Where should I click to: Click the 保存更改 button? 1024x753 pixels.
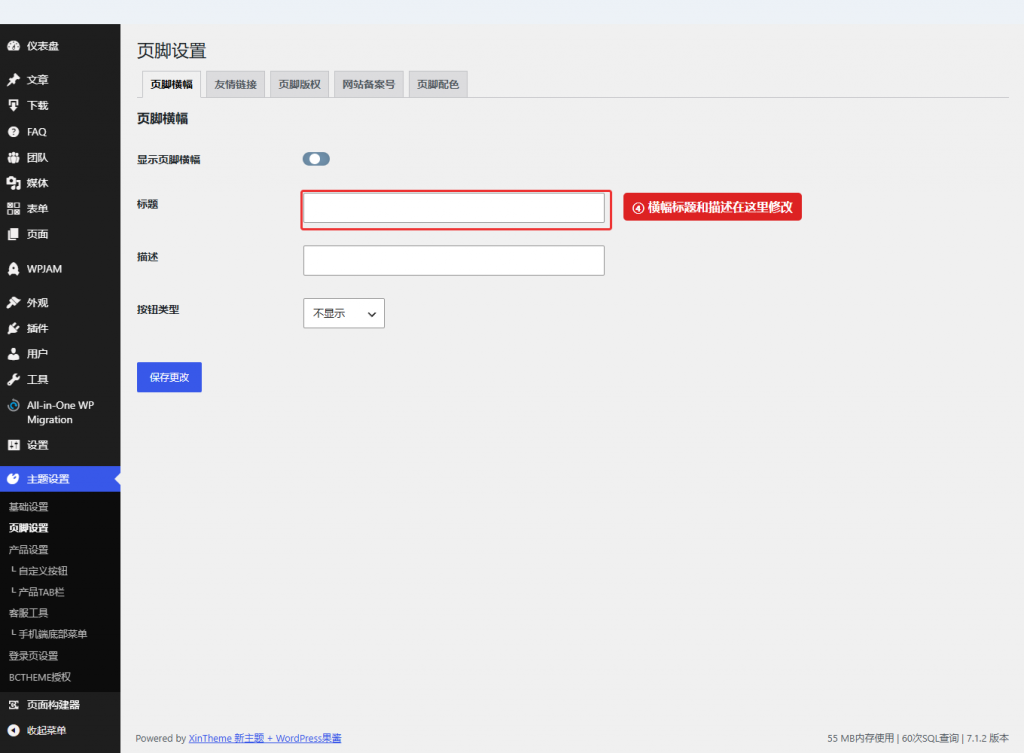[169, 377]
